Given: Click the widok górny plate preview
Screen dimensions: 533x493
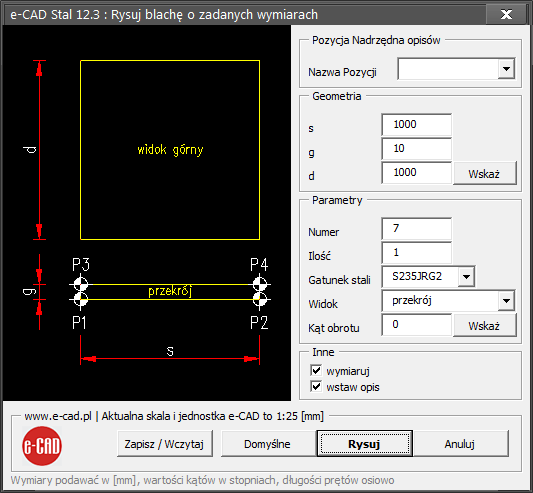Looking at the screenshot, I should pyautogui.click(x=170, y=150).
